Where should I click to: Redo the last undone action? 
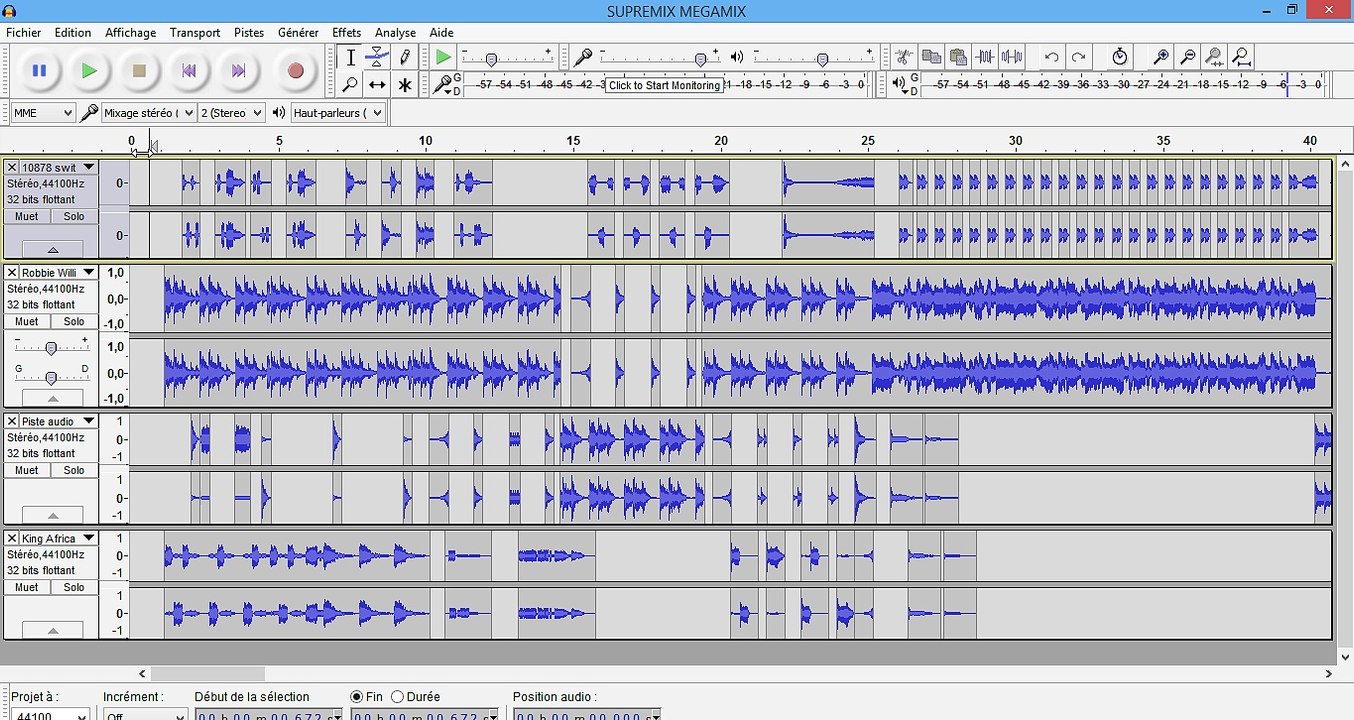pos(1078,57)
